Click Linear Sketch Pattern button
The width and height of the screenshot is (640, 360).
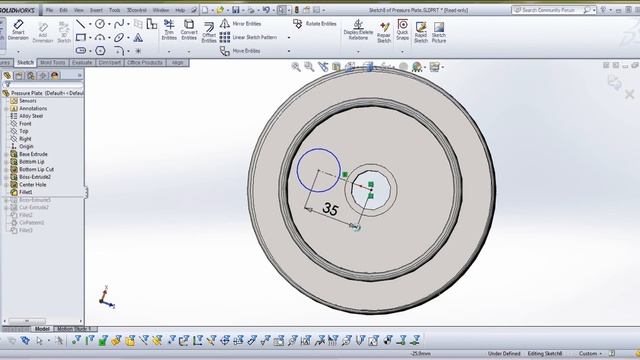[x=249, y=37]
